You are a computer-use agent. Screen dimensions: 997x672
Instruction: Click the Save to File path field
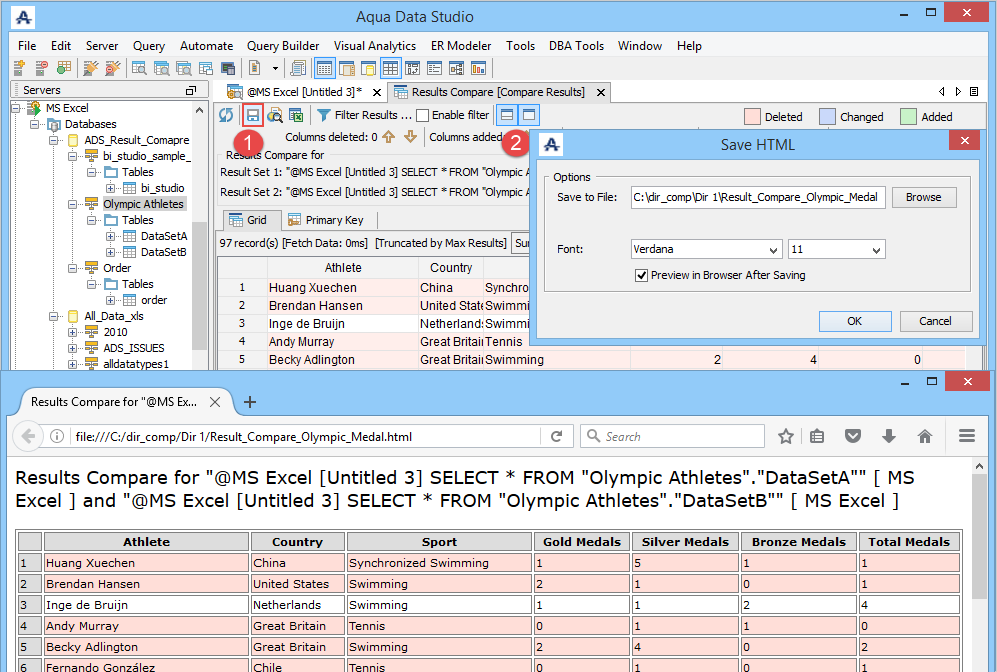(757, 197)
